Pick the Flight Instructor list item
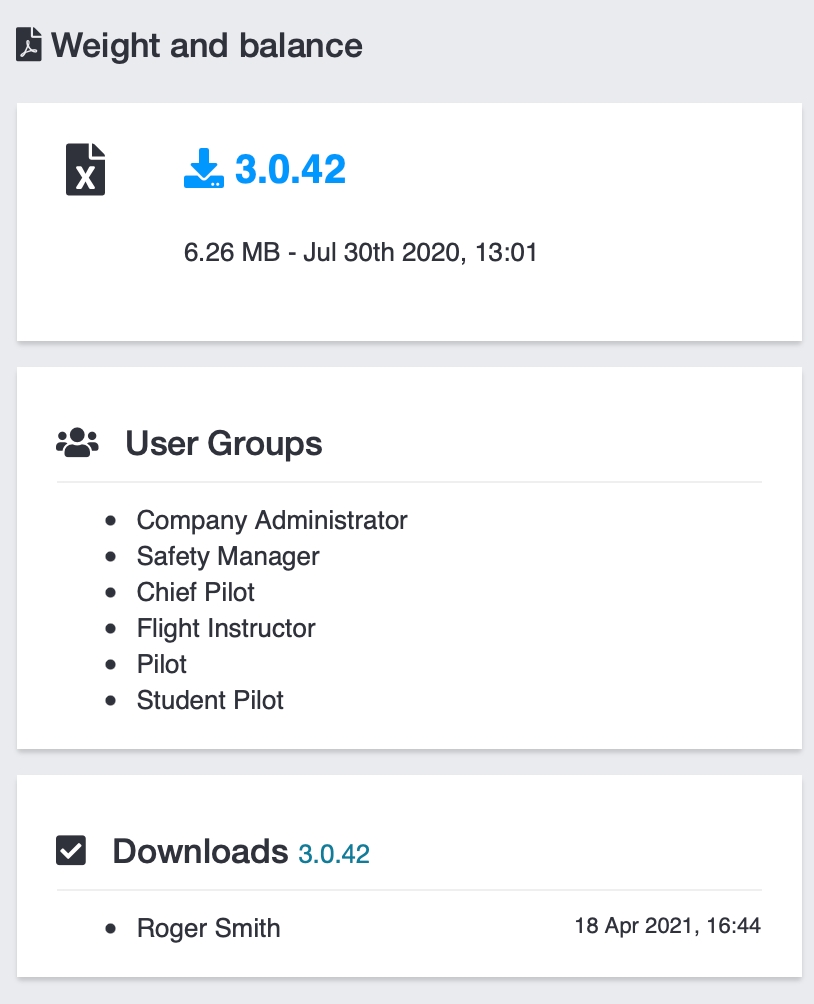The image size is (814, 1004). [x=226, y=628]
